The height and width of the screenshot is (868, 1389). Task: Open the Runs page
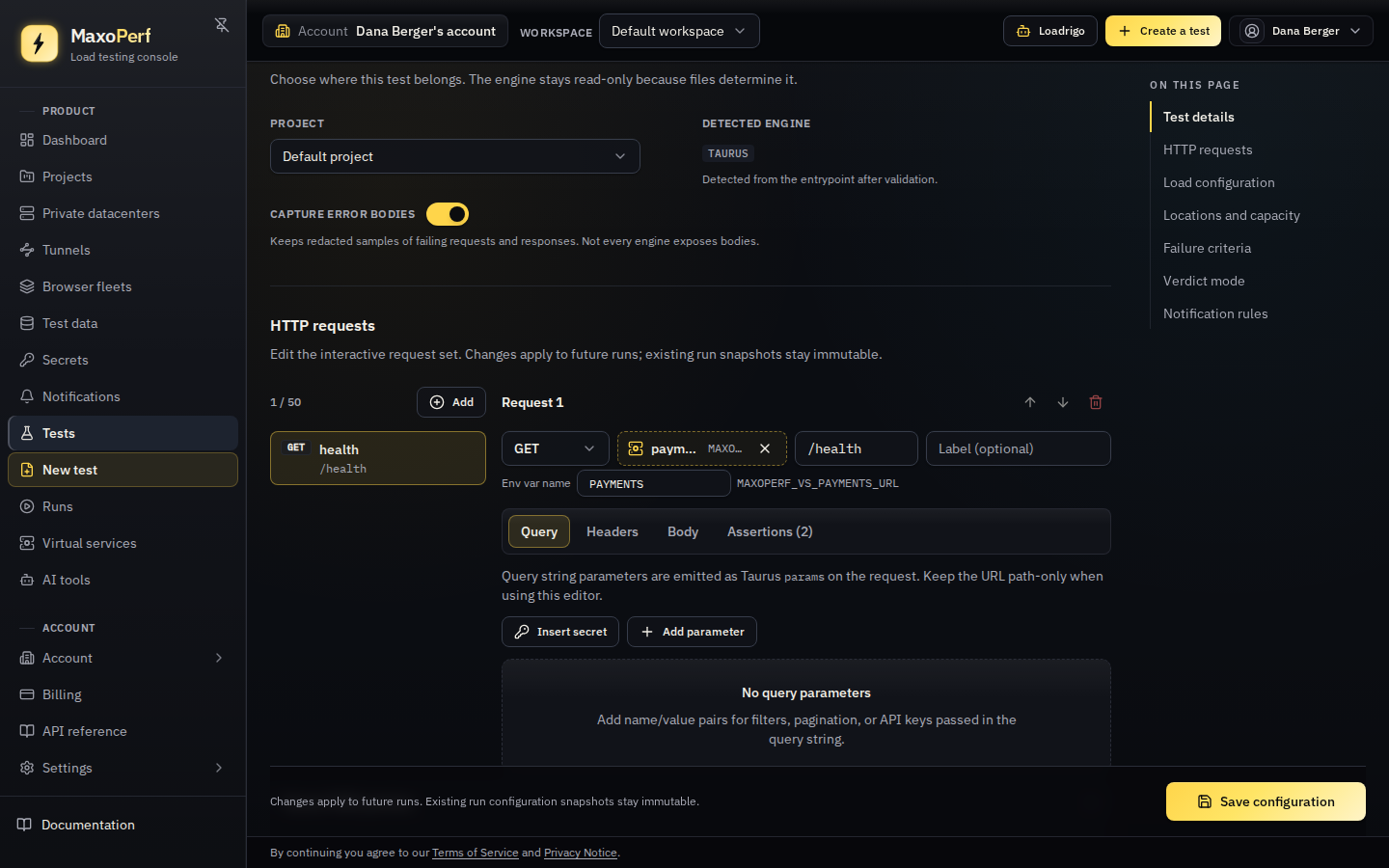click(123, 506)
